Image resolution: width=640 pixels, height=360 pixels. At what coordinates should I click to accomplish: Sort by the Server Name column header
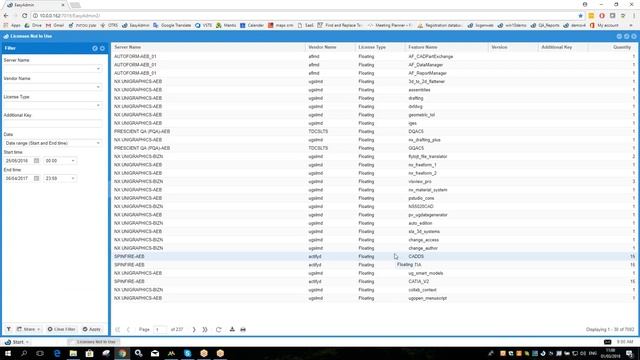pyautogui.click(x=208, y=47)
